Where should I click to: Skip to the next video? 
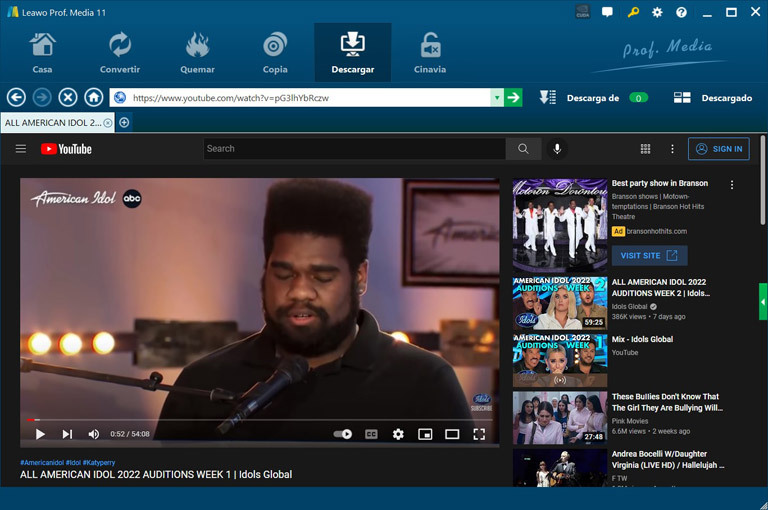(67, 434)
